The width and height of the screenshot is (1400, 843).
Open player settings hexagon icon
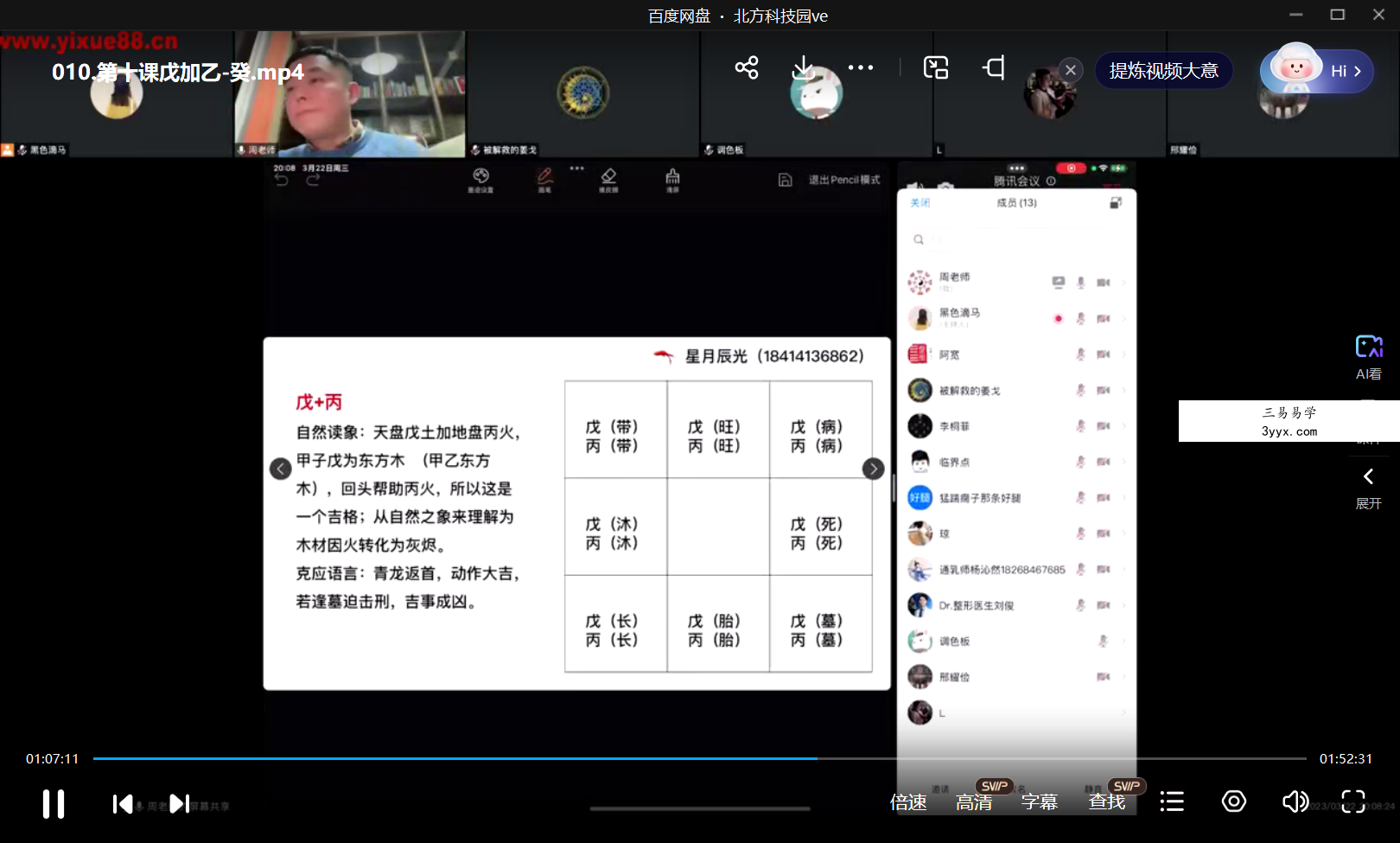[1234, 801]
